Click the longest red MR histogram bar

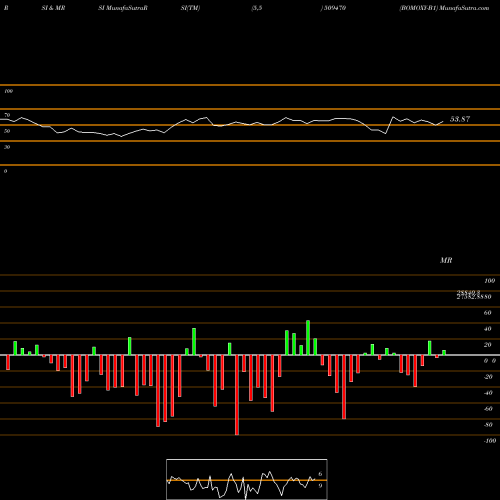coord(237,395)
